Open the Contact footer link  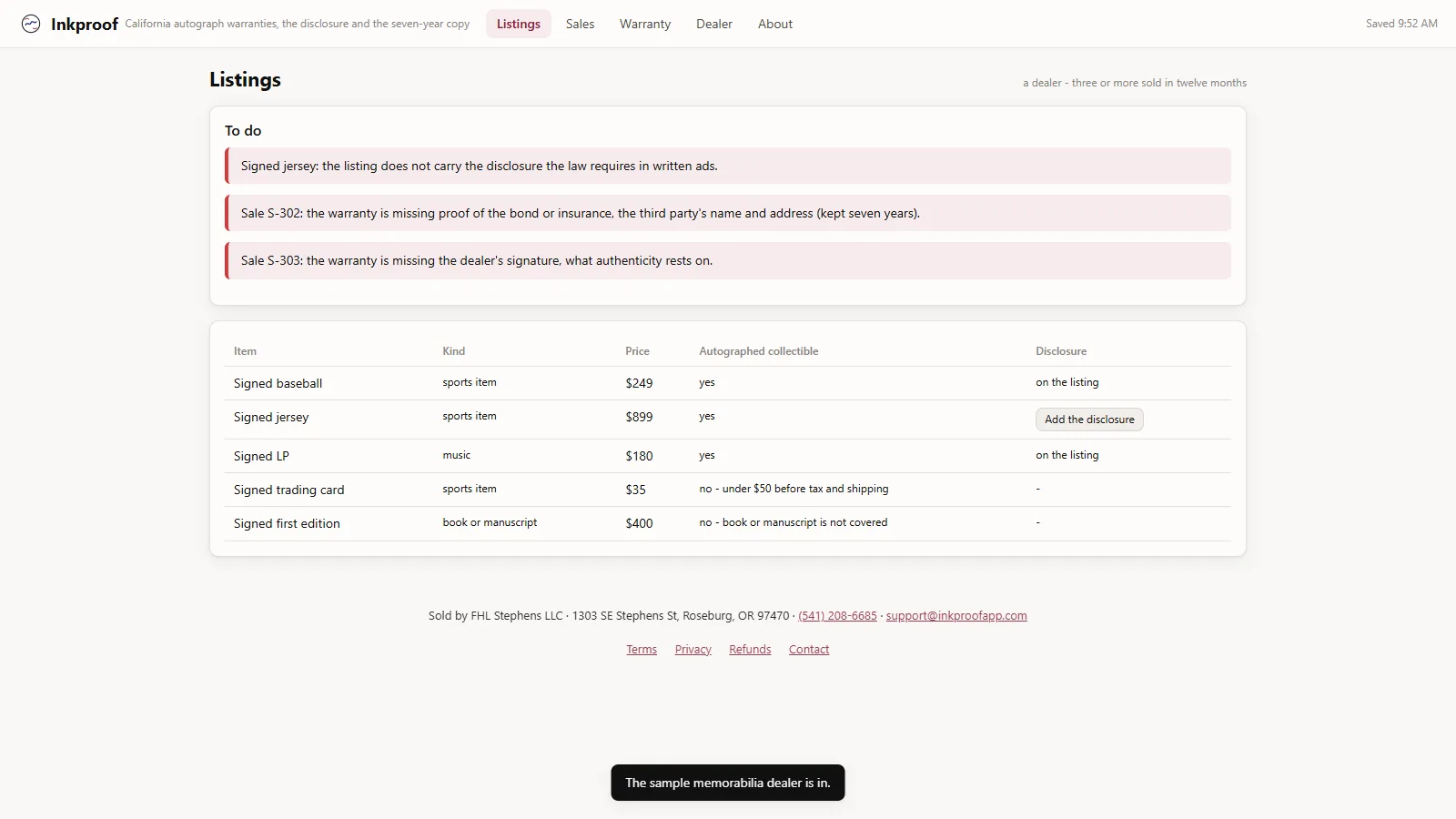tap(809, 650)
